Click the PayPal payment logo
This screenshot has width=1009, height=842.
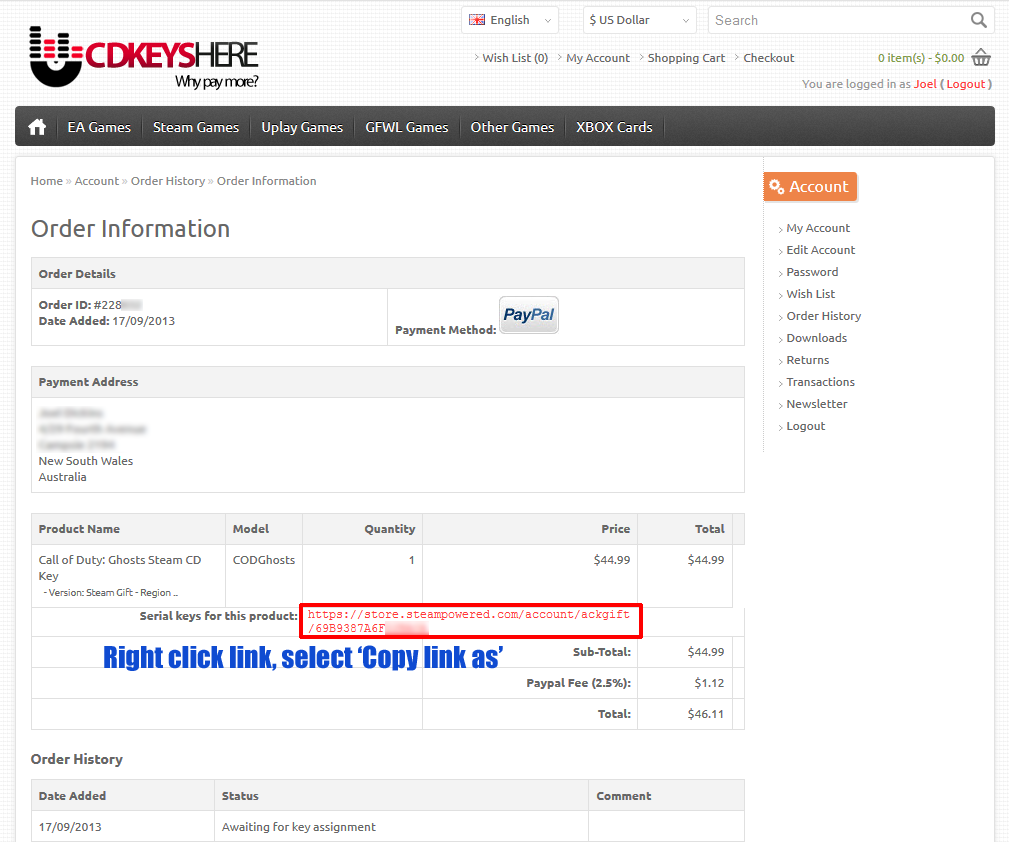529,315
